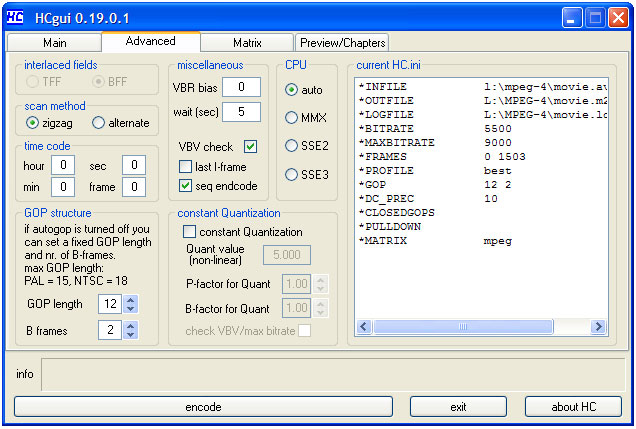
Task: Enable the constant Quantization checkbox
Action: 189,232
